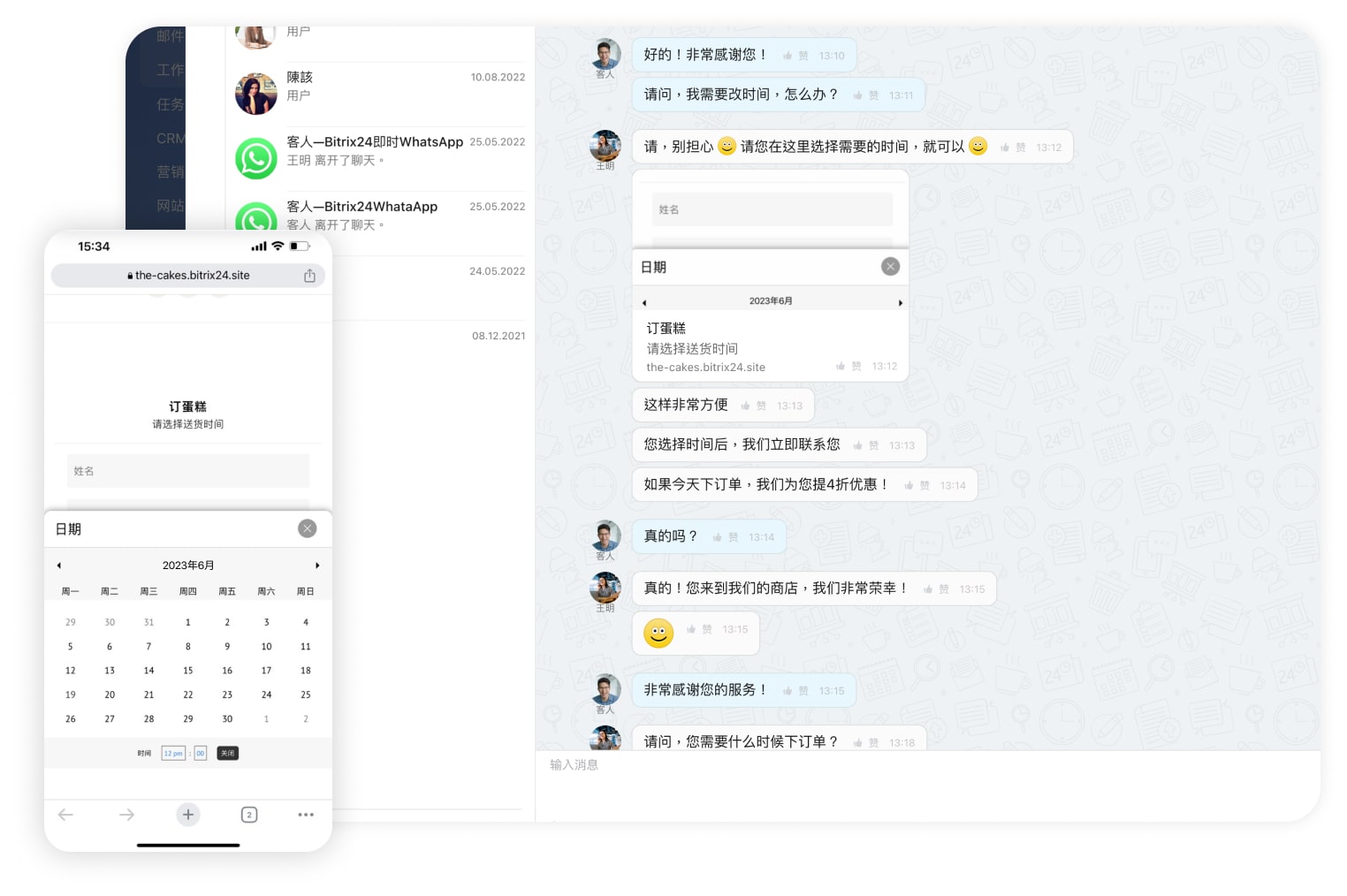This screenshot has width=1347, height=896.
Task: Click next month arrow in chat preview
Action: click(x=901, y=303)
